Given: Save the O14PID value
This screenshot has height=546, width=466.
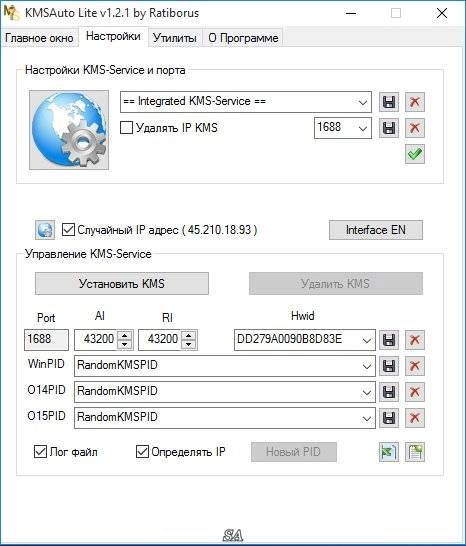Looking at the screenshot, I should click(x=389, y=392).
